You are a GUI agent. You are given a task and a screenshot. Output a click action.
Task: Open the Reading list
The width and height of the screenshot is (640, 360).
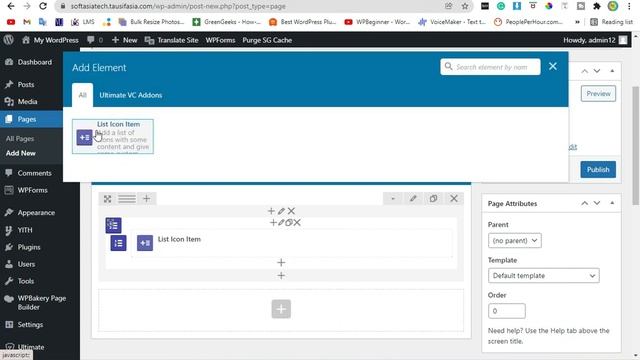(611, 22)
